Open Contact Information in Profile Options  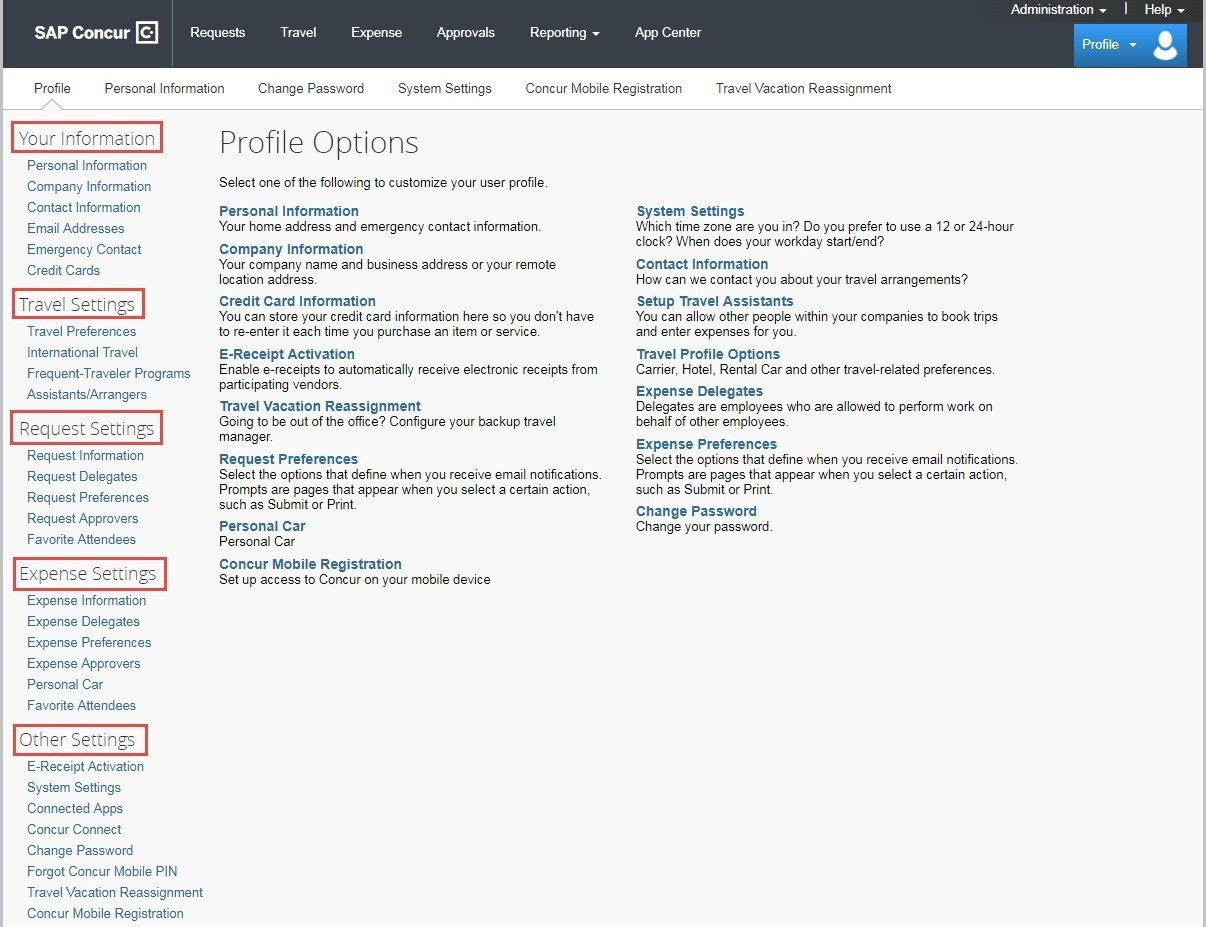coord(702,264)
